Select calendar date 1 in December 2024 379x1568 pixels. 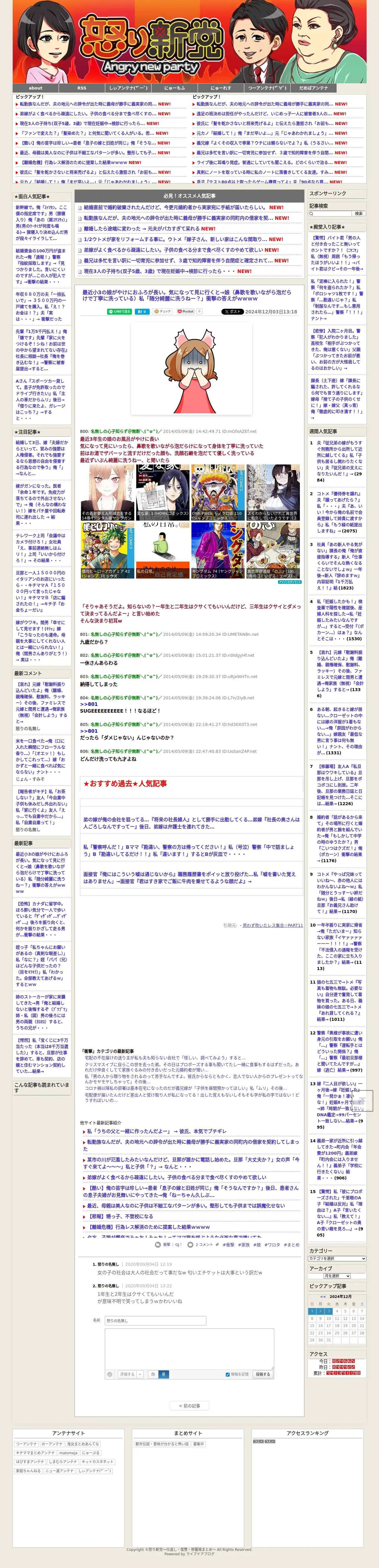pos(312,1311)
